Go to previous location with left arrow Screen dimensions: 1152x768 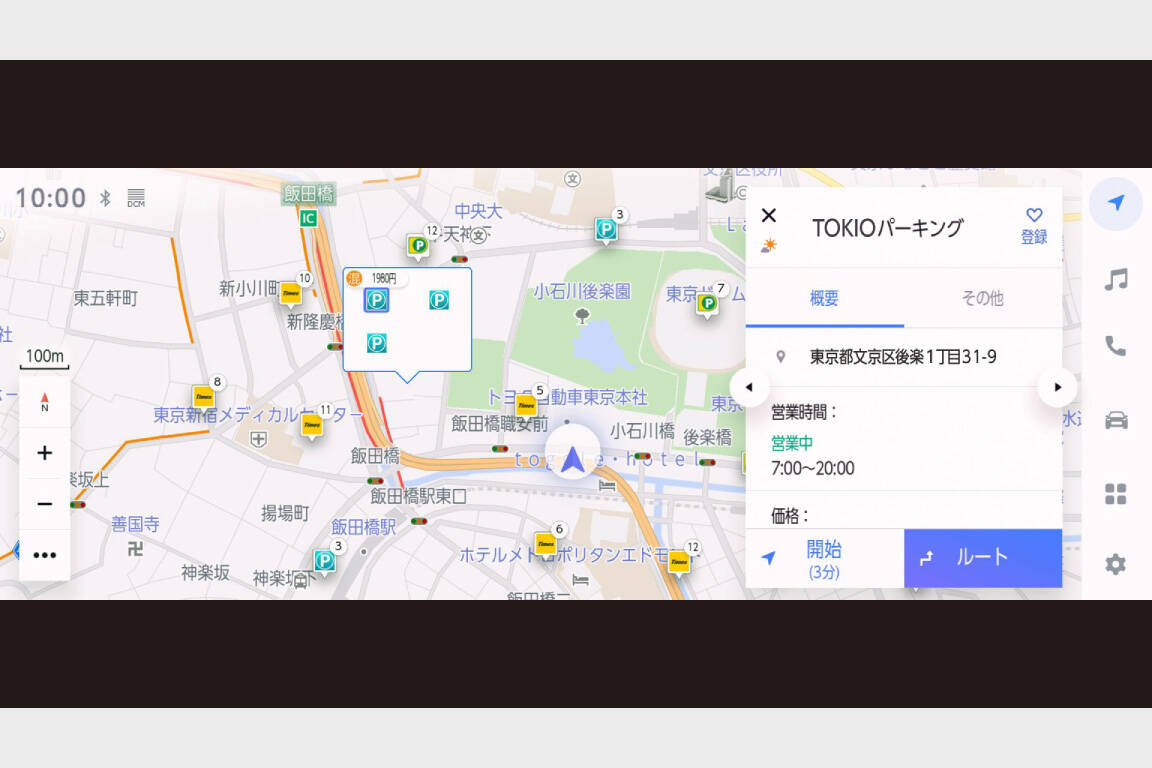(750, 387)
